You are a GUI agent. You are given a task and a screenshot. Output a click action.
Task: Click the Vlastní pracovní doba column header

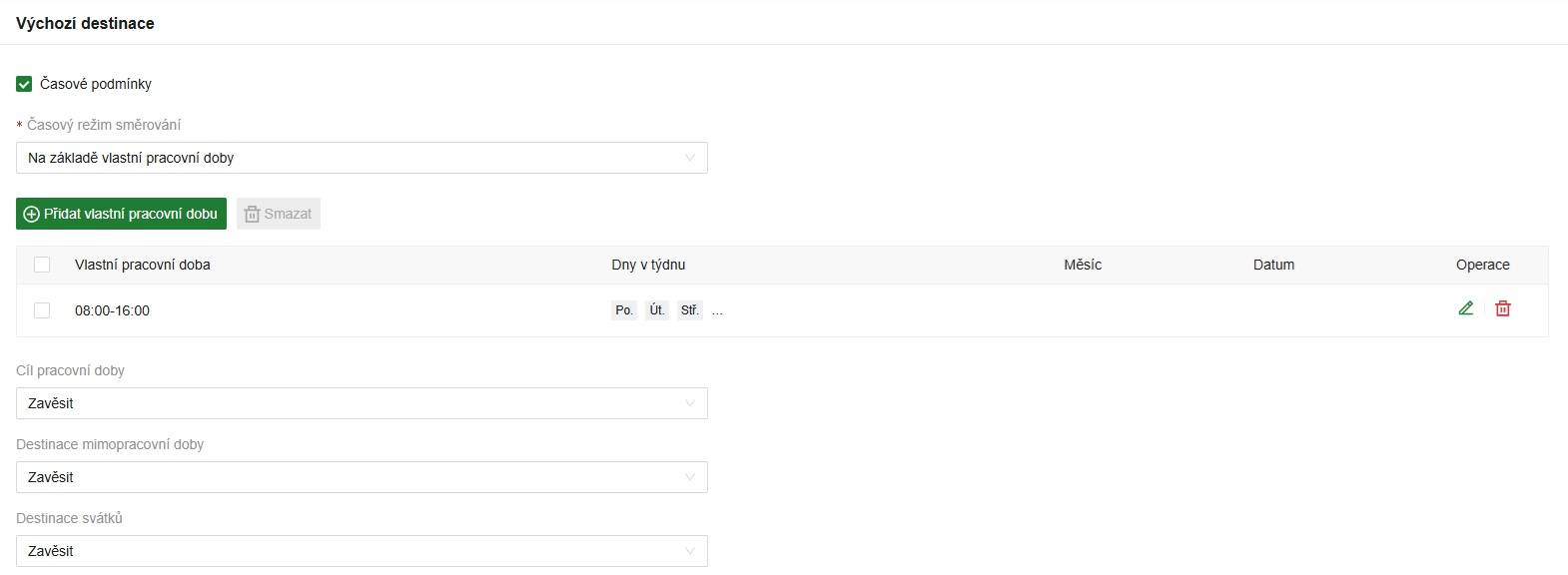coord(143,265)
